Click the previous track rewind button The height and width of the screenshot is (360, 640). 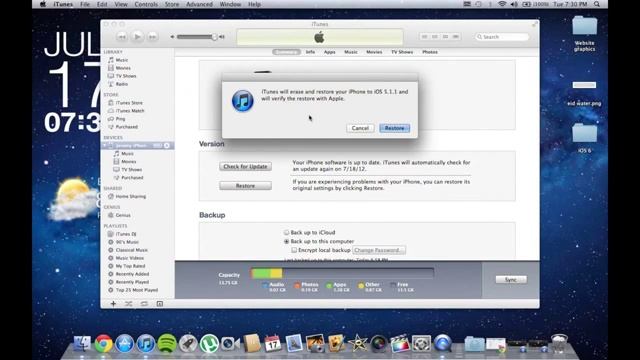(x=122, y=37)
